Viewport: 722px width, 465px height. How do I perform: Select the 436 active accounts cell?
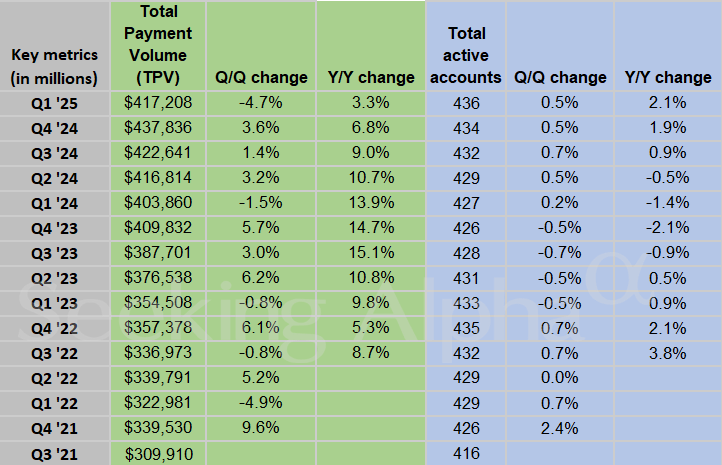467,102
